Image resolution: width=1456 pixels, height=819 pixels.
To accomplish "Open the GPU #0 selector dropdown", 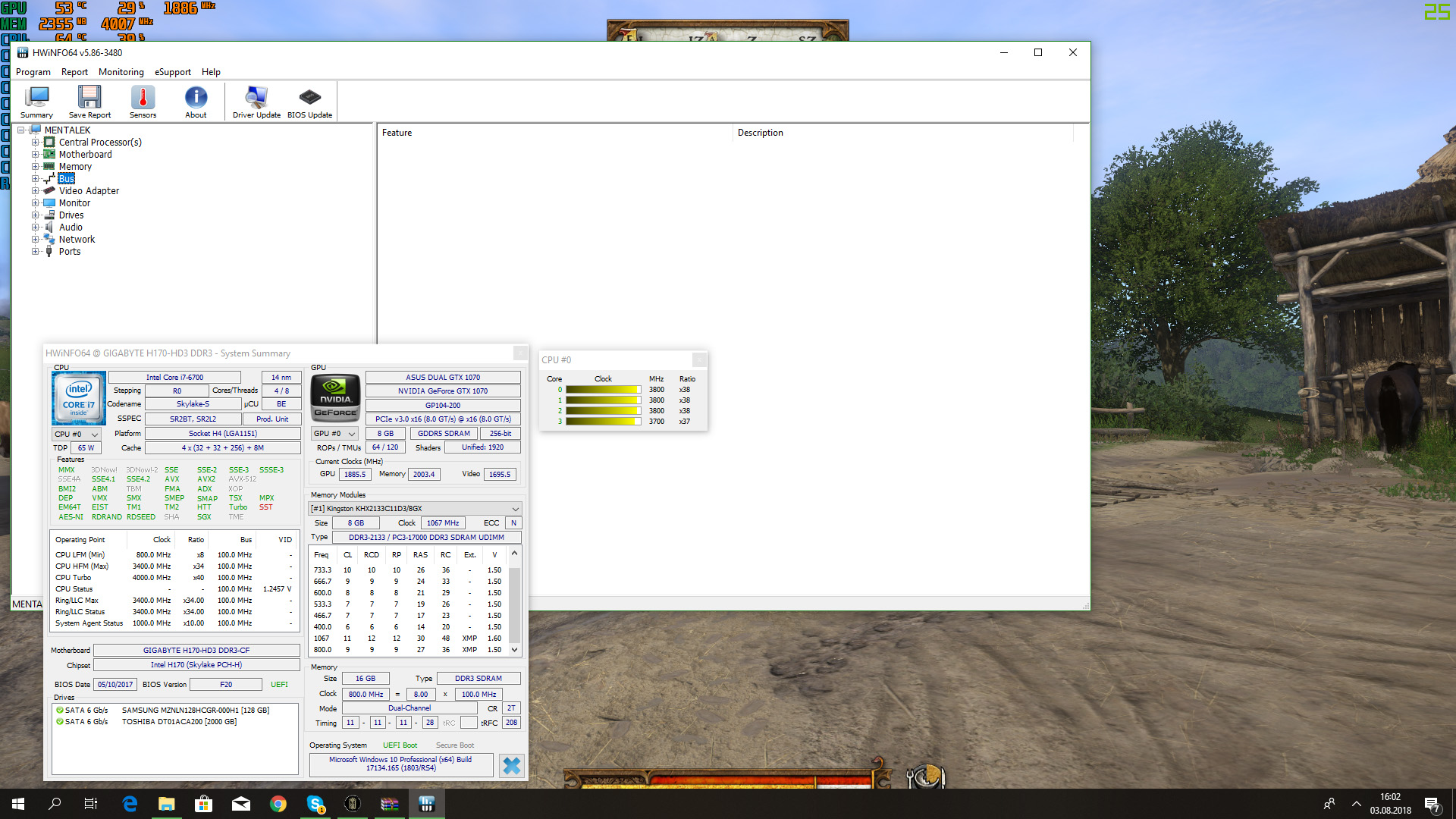I will tap(334, 434).
